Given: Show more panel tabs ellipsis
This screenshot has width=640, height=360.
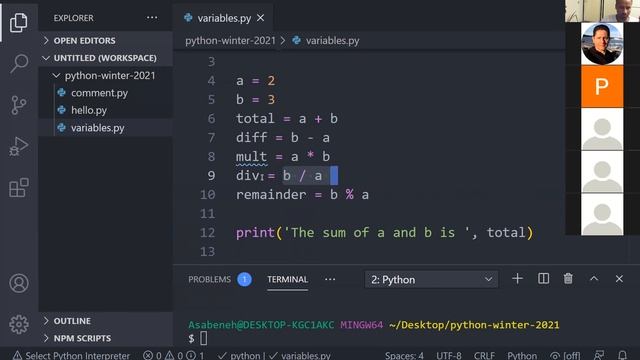Looking at the screenshot, I should [x=330, y=280].
